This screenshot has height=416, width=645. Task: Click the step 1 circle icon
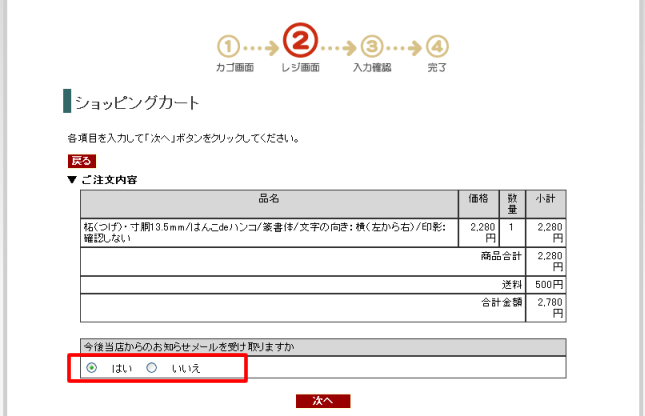[229, 46]
